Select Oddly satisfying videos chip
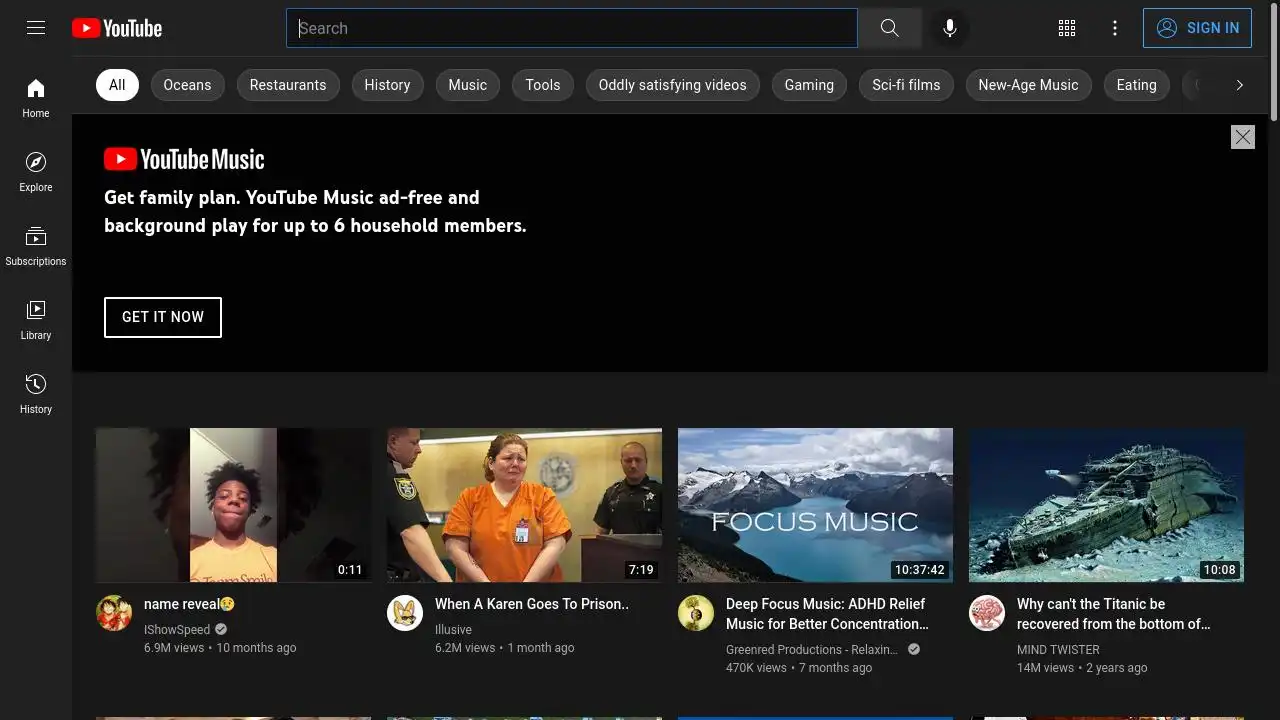Screen dimensions: 1280x720 pyautogui.click(x=672, y=85)
